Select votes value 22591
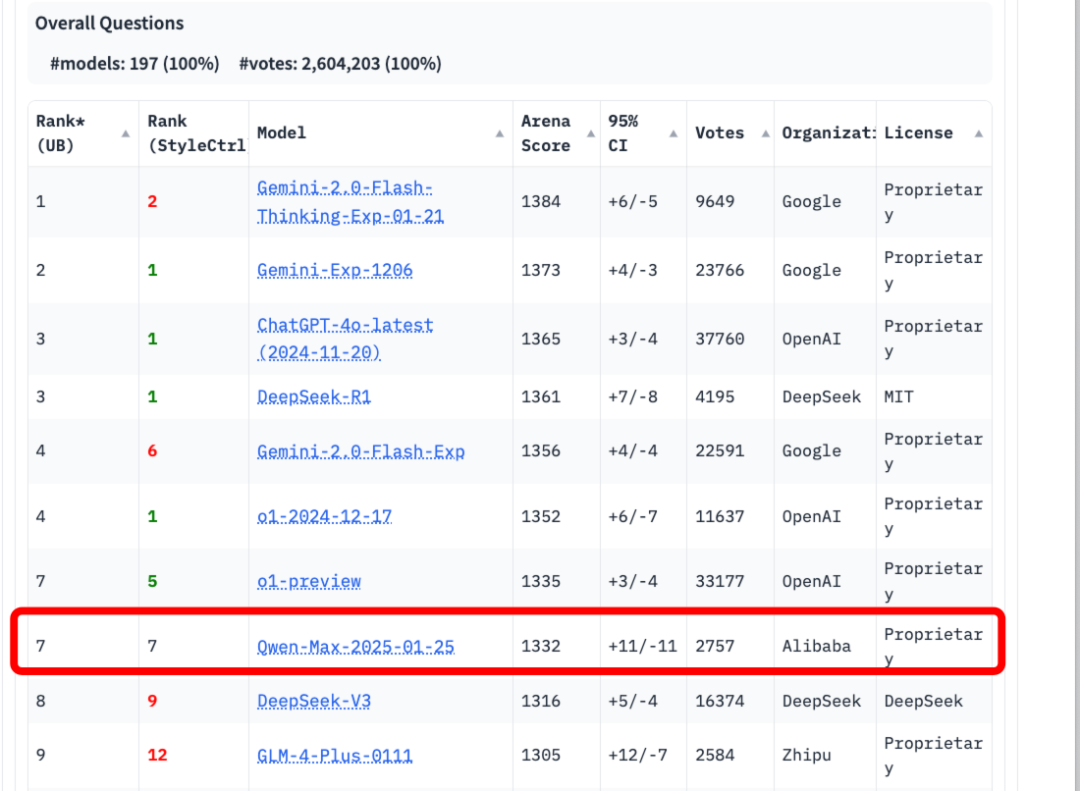The height and width of the screenshot is (791, 1080). (720, 451)
